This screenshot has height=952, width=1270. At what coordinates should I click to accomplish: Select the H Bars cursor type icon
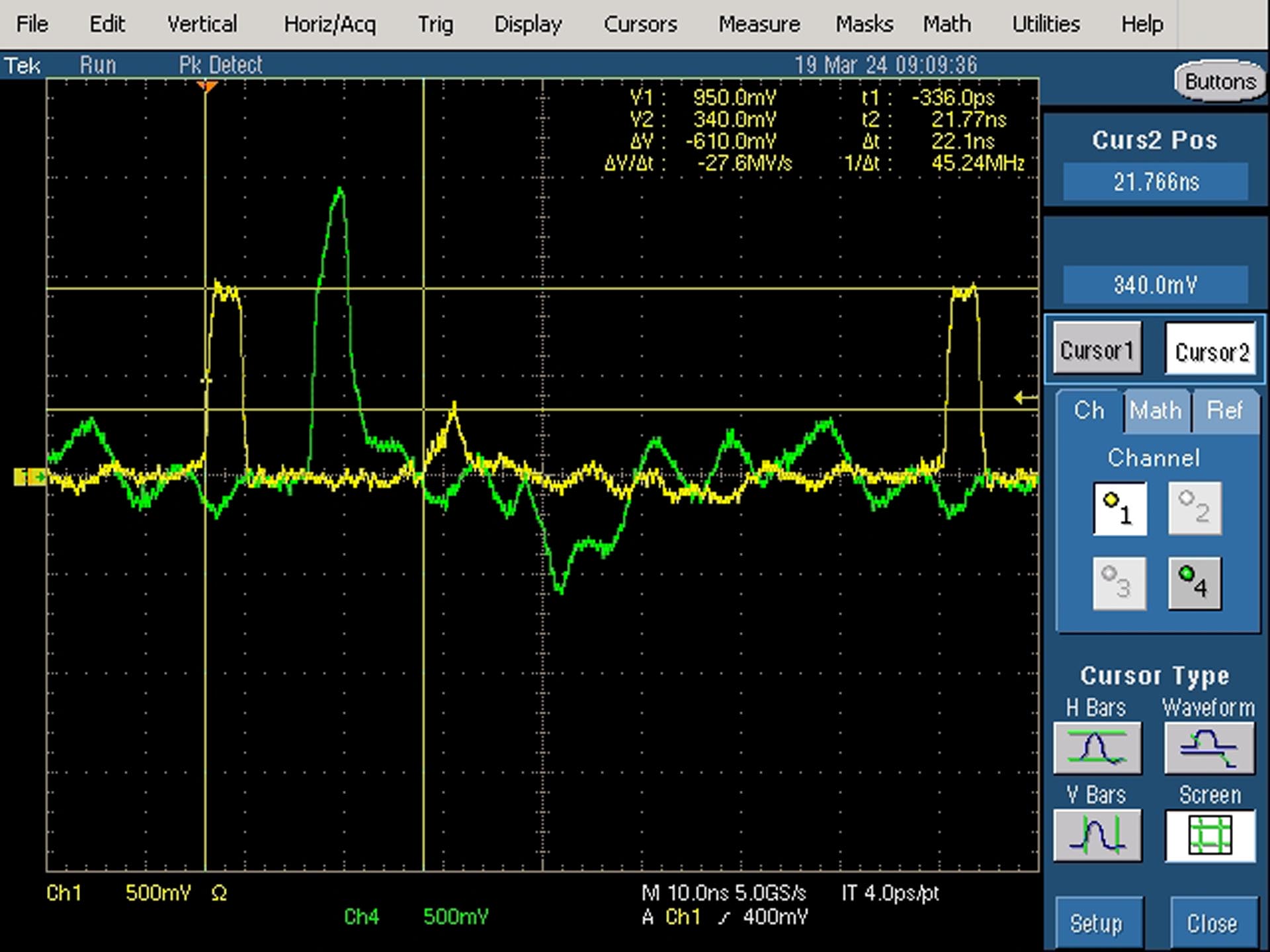point(1097,748)
